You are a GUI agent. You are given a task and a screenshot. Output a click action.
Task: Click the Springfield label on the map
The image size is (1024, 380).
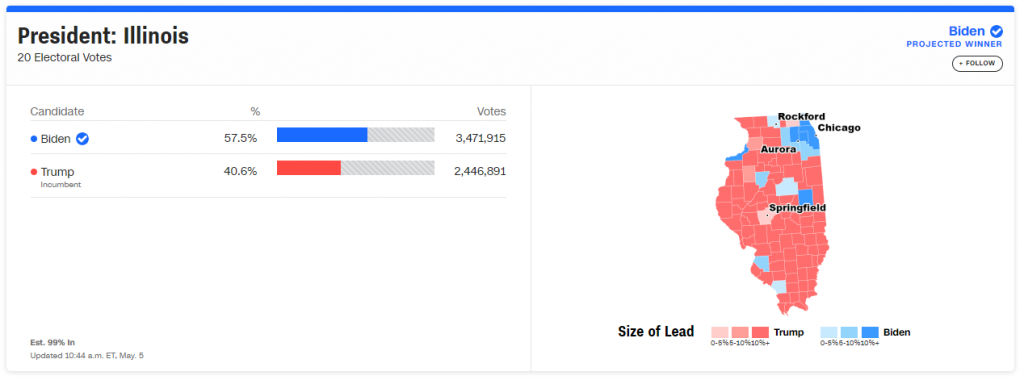pyautogui.click(x=797, y=208)
